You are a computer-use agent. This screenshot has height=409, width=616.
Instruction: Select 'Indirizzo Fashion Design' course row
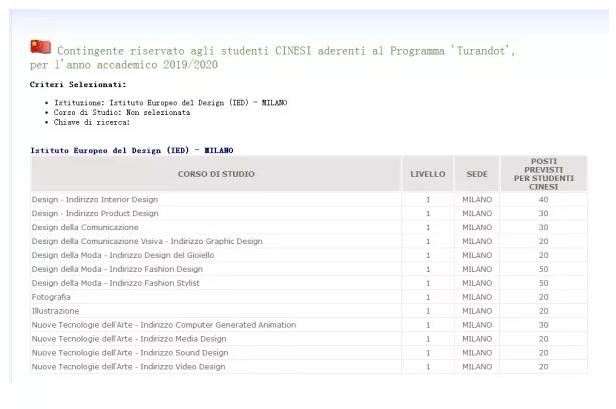coord(309,269)
